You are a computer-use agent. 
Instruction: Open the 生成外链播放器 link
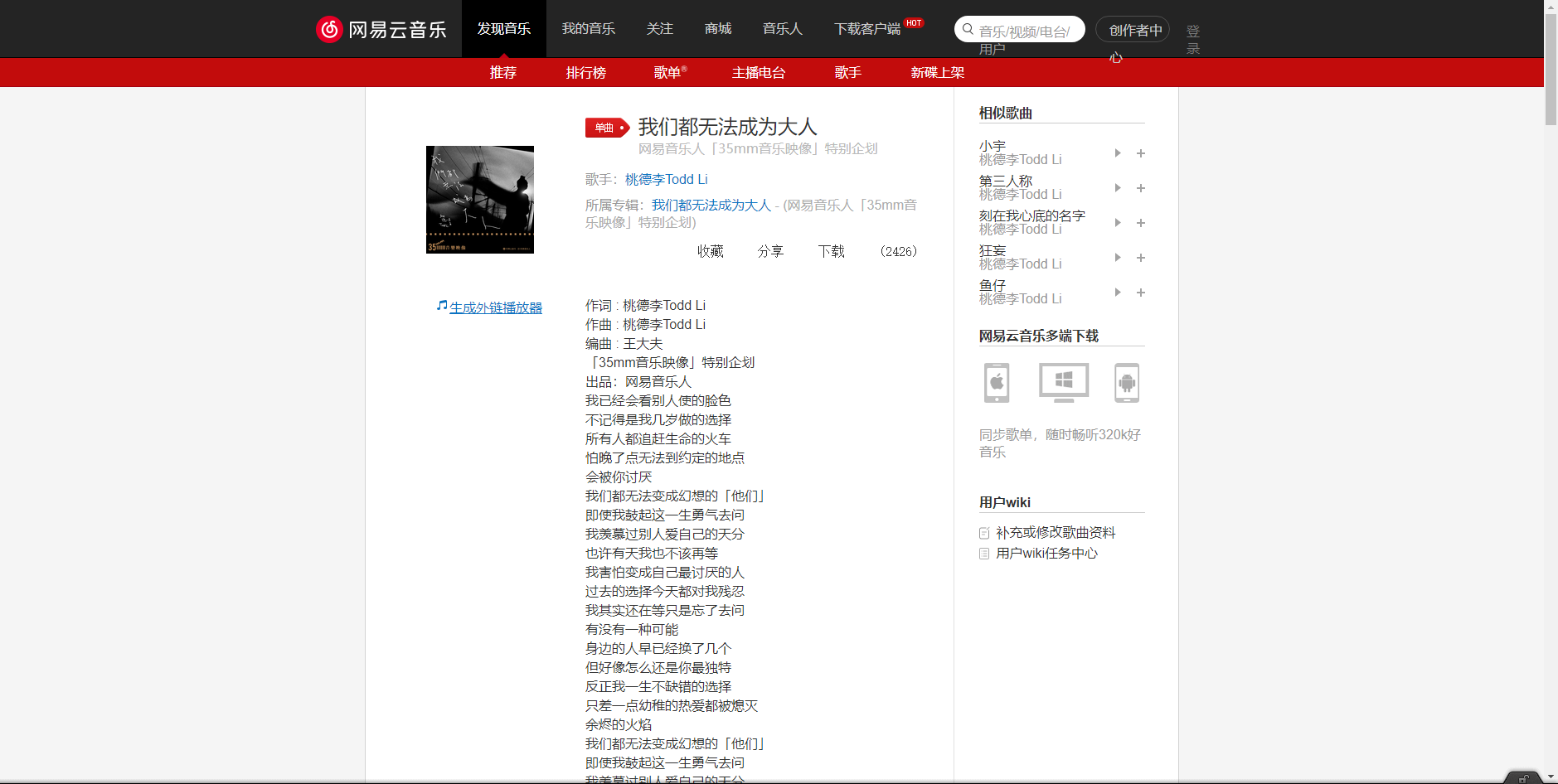tap(495, 307)
